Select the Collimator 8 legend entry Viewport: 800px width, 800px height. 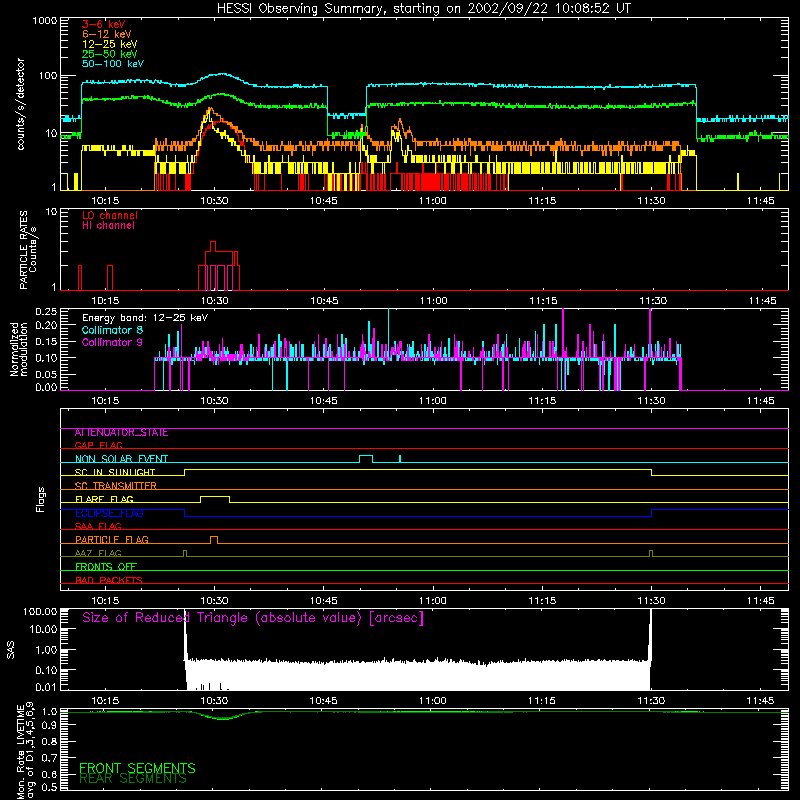click(x=112, y=330)
